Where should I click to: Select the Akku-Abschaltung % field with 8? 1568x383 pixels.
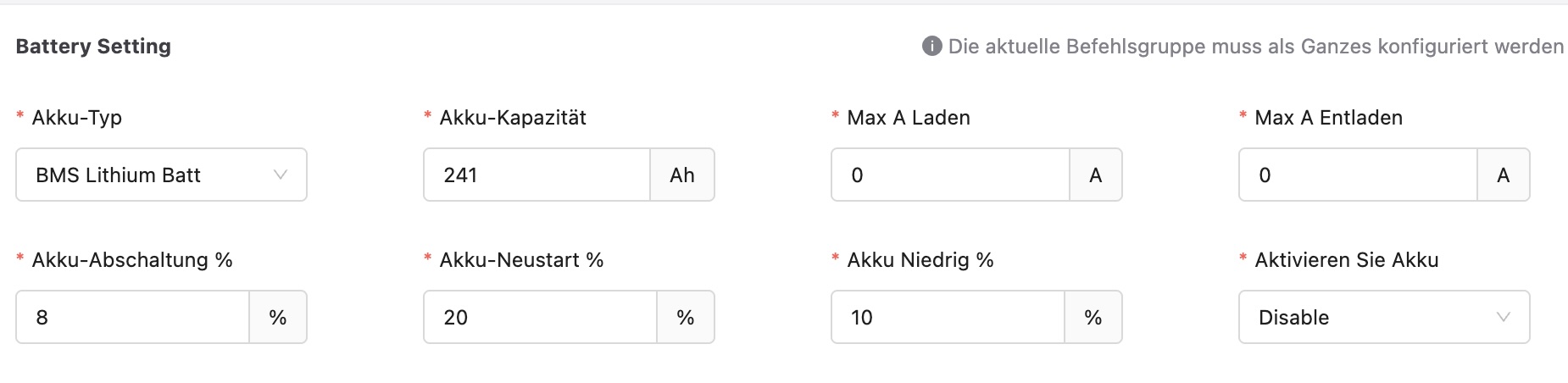pyautogui.click(x=132, y=318)
